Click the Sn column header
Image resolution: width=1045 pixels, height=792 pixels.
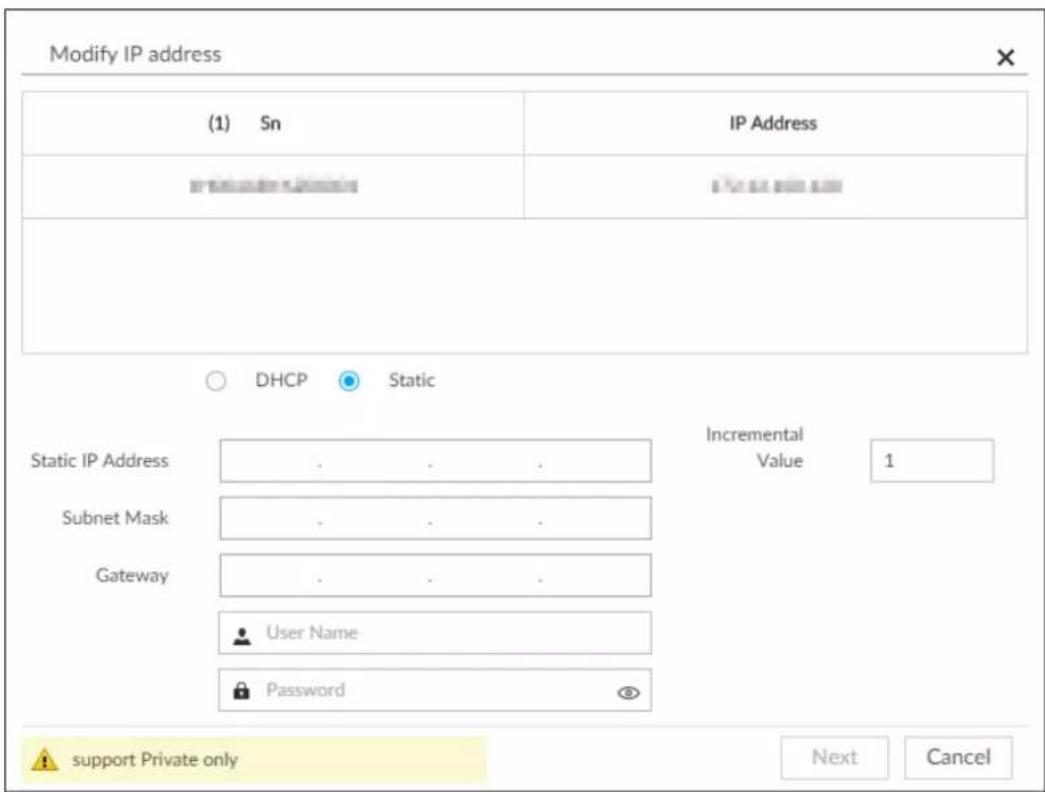pos(273,123)
